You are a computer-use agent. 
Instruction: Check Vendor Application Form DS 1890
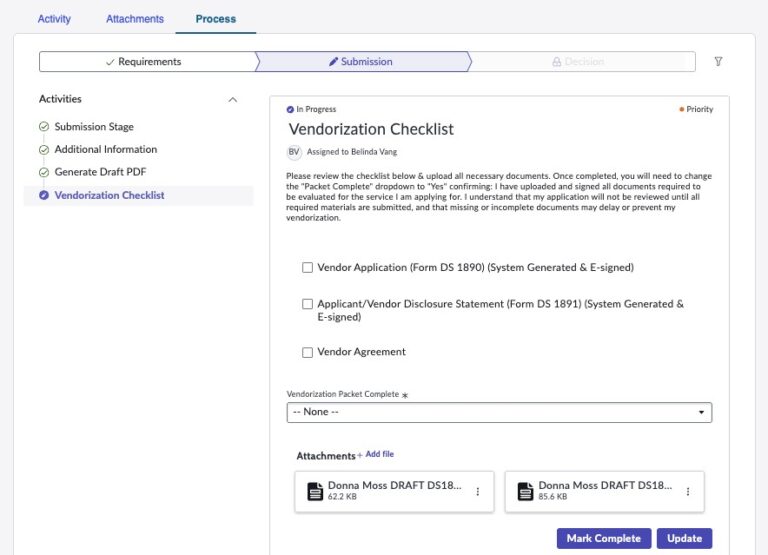pos(307,267)
